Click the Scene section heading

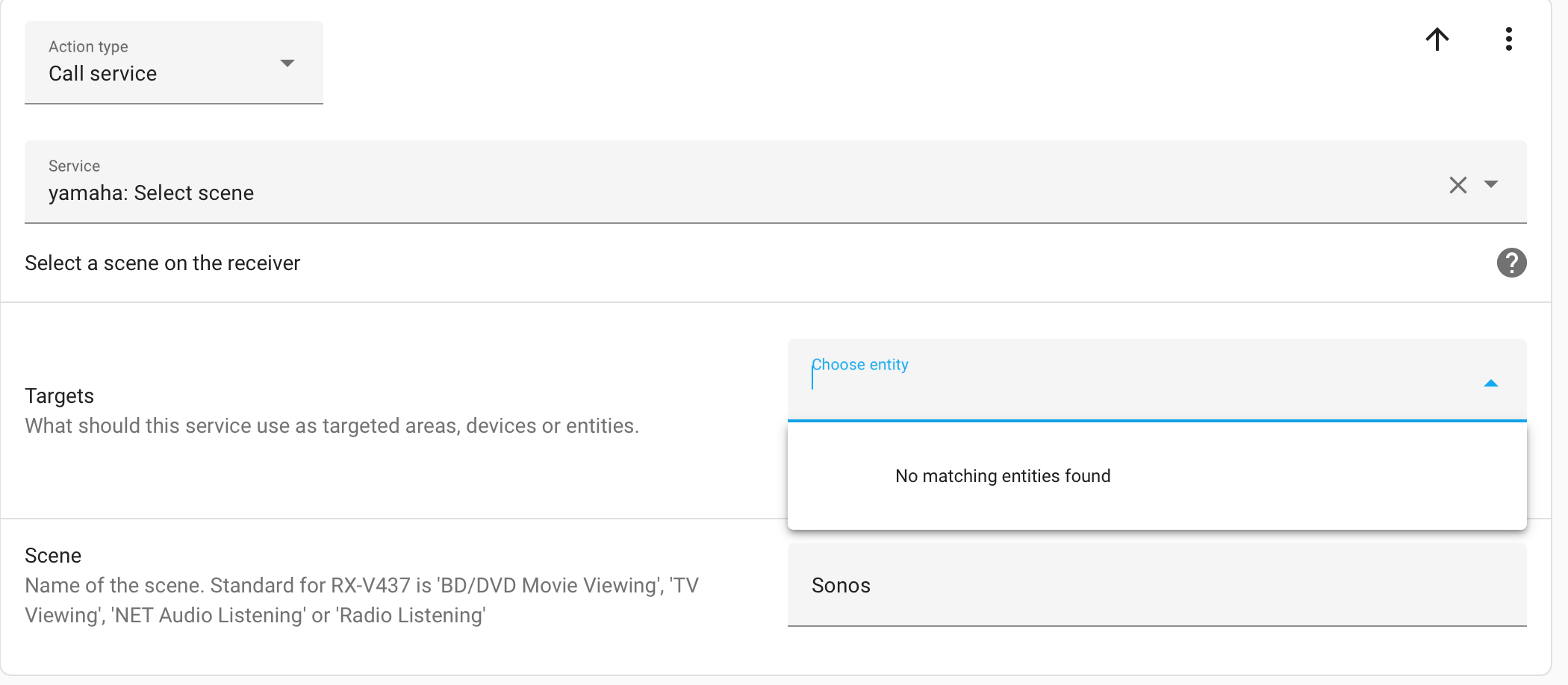(x=53, y=555)
